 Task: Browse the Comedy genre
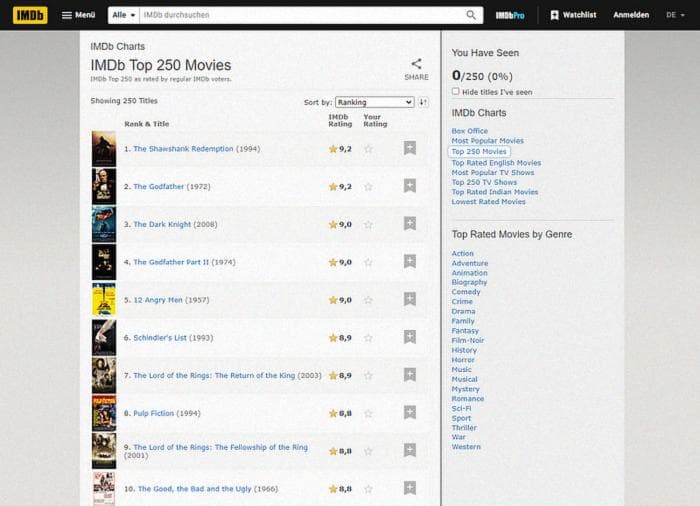click(x=466, y=292)
